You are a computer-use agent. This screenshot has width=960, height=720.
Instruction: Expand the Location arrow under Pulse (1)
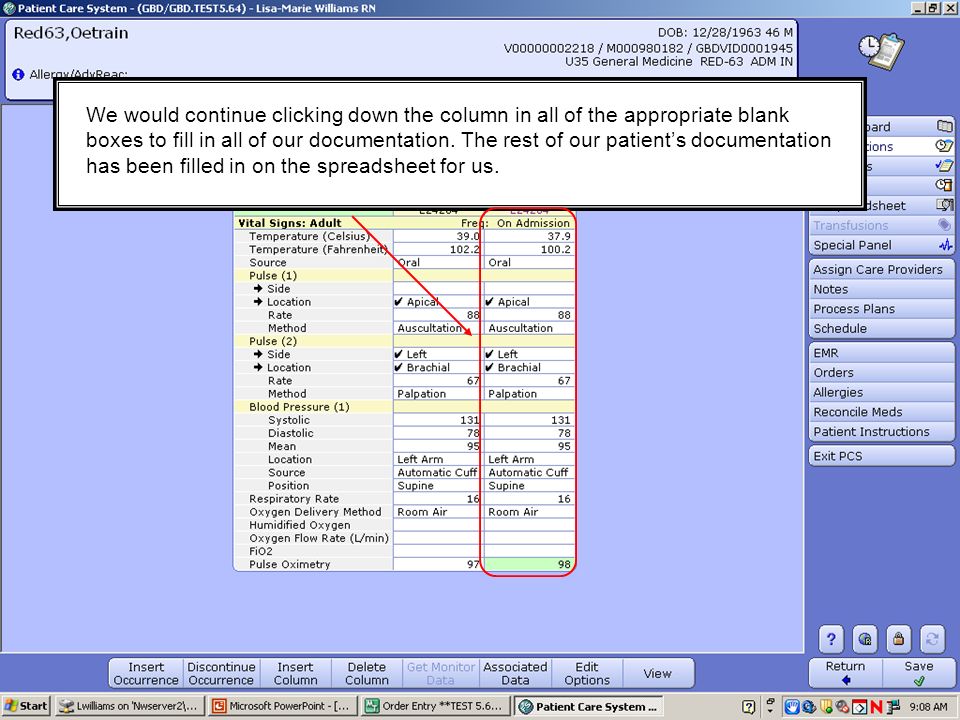point(258,302)
